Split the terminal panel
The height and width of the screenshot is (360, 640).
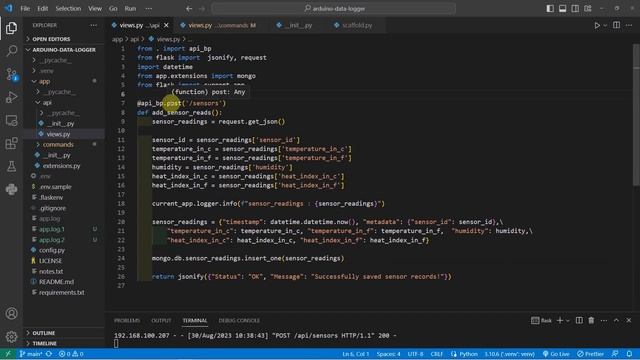pos(579,320)
